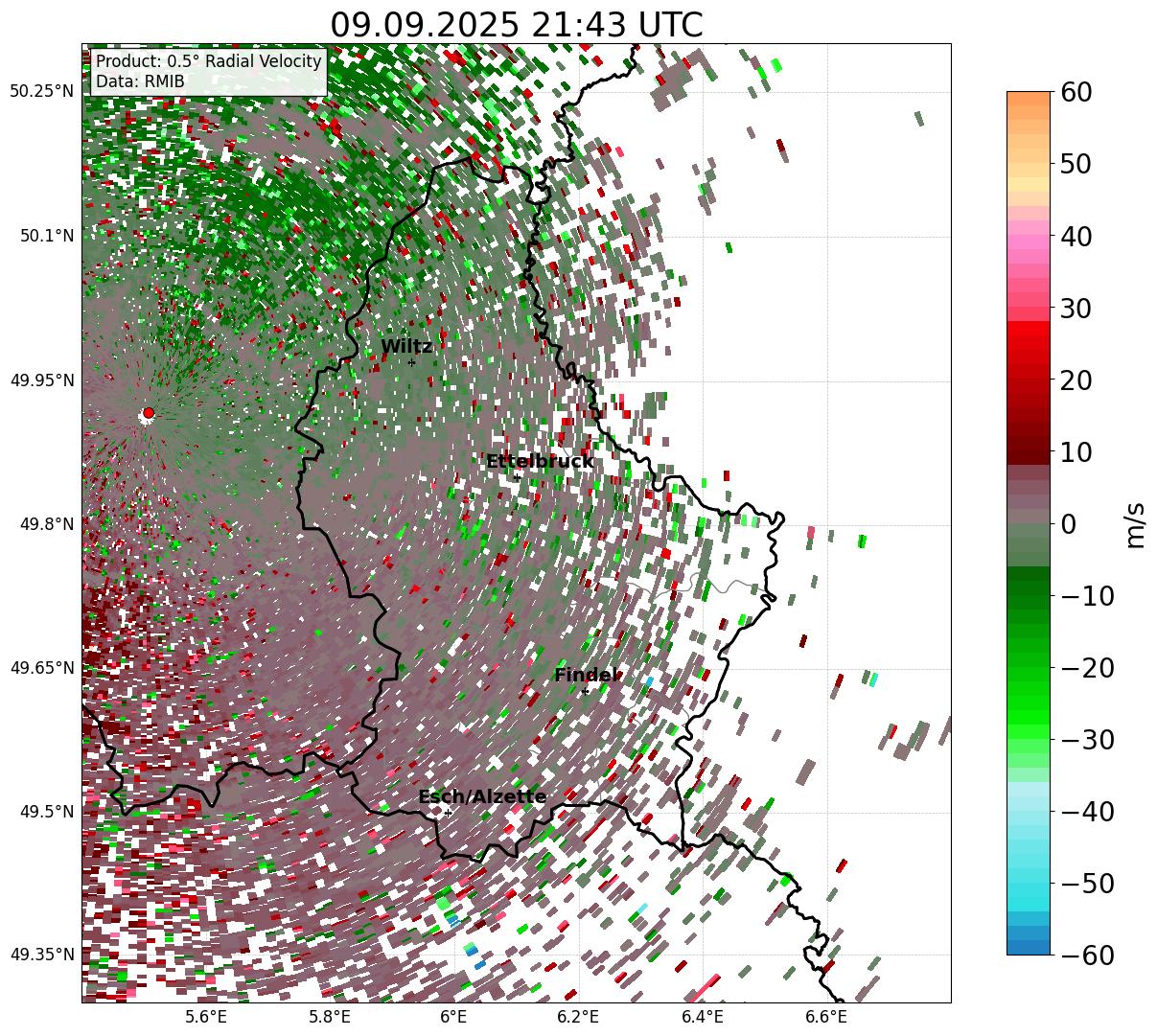Click the colorbar label 10
The image size is (1157, 1036).
[x=1075, y=451]
